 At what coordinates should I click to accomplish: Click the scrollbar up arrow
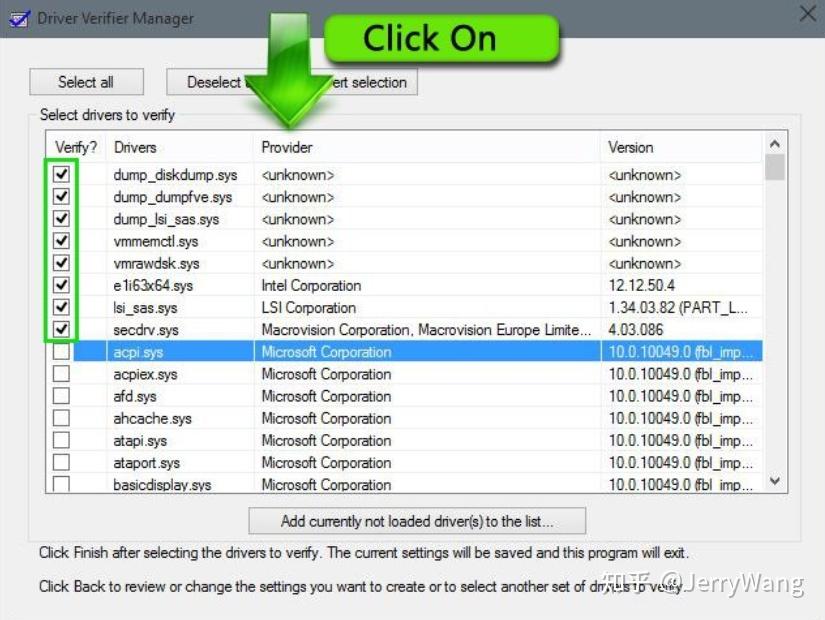coord(775,144)
